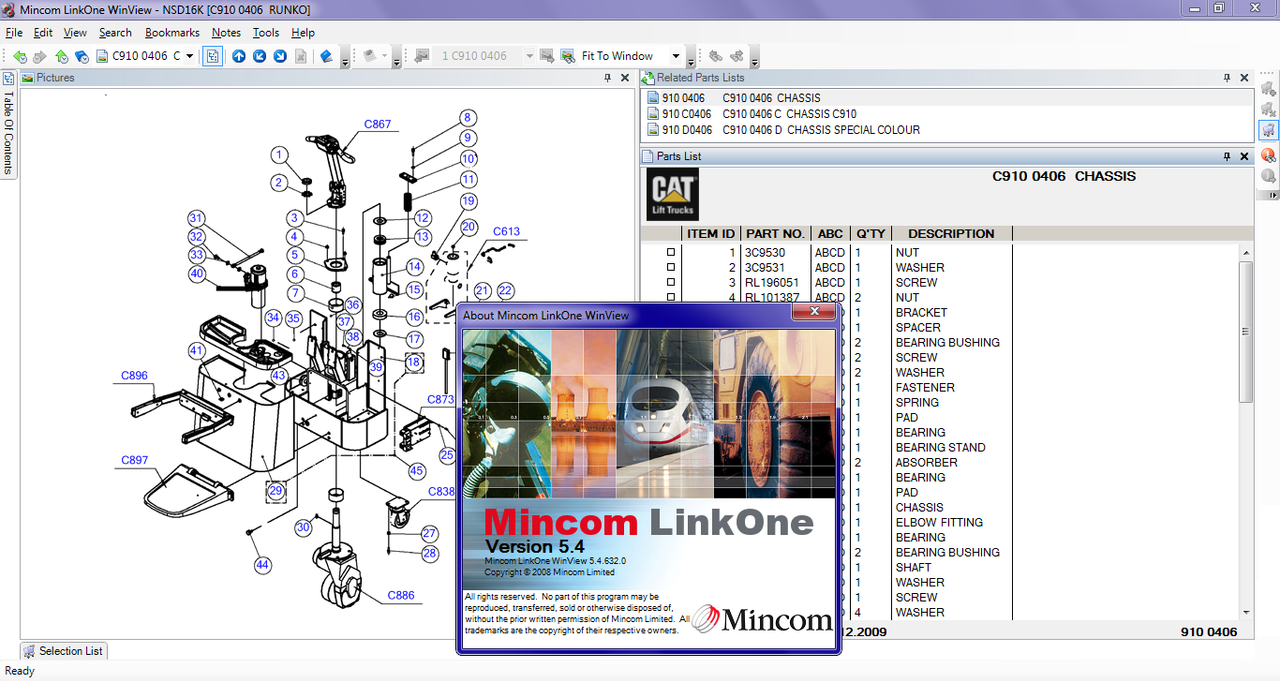Click the blue up arrow button

239,56
